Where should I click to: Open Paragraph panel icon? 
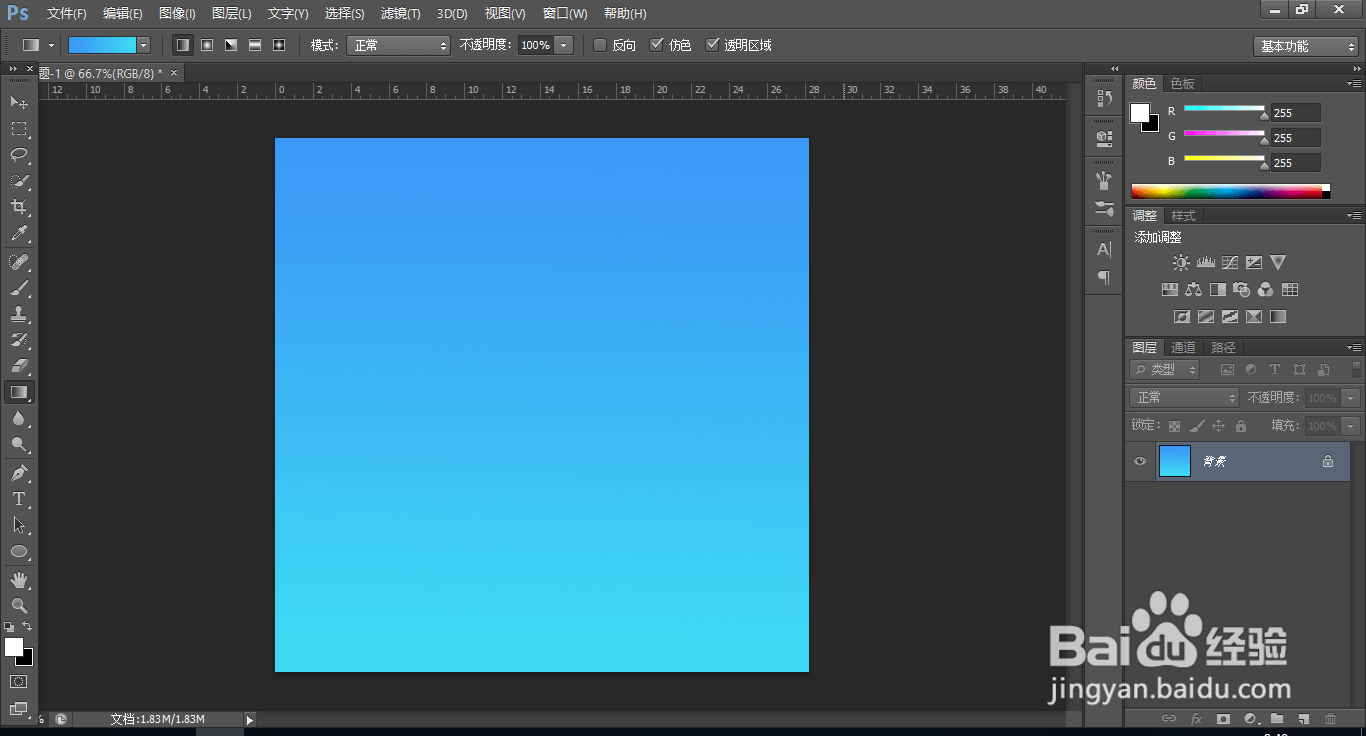click(1104, 277)
